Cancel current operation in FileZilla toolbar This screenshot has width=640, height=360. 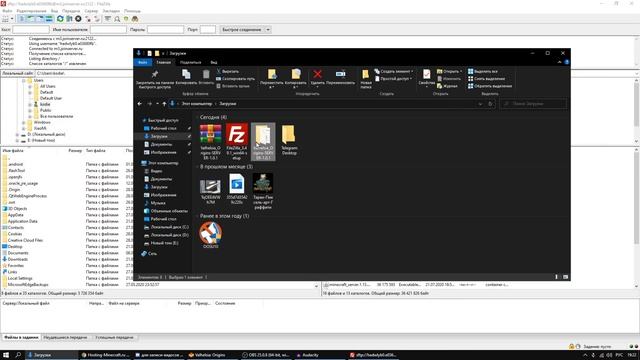78,19
